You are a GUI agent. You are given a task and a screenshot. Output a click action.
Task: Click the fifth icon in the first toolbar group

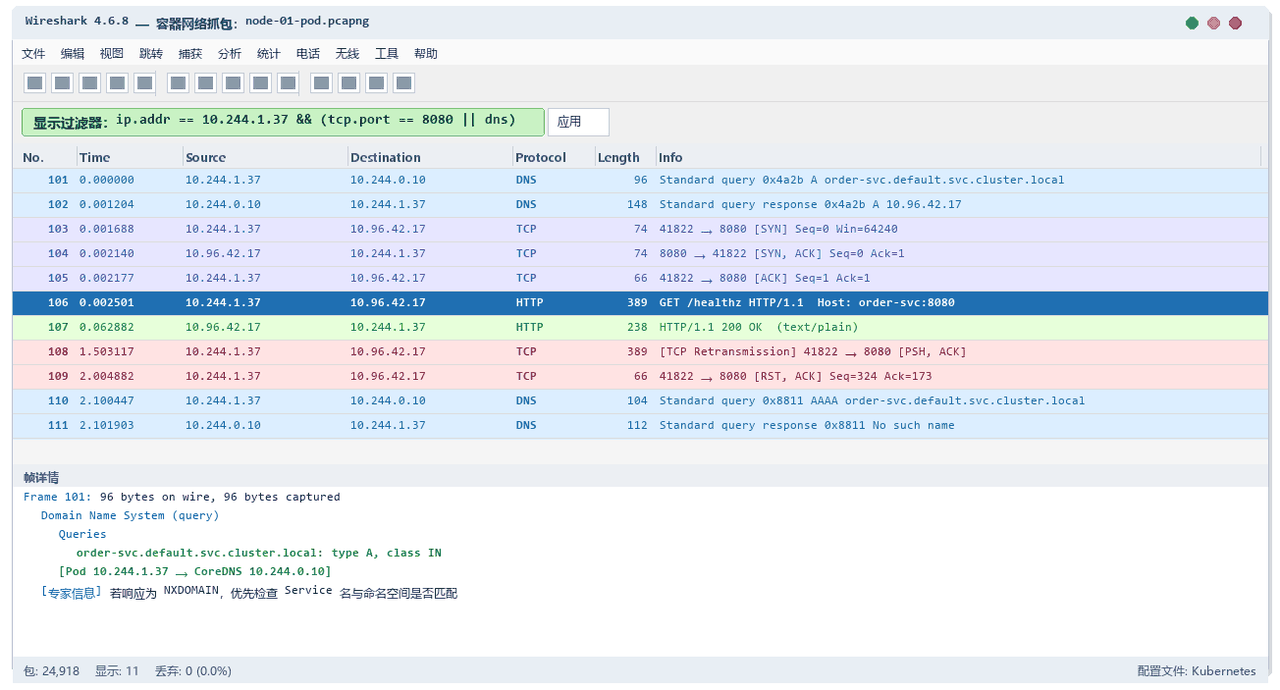coord(145,83)
